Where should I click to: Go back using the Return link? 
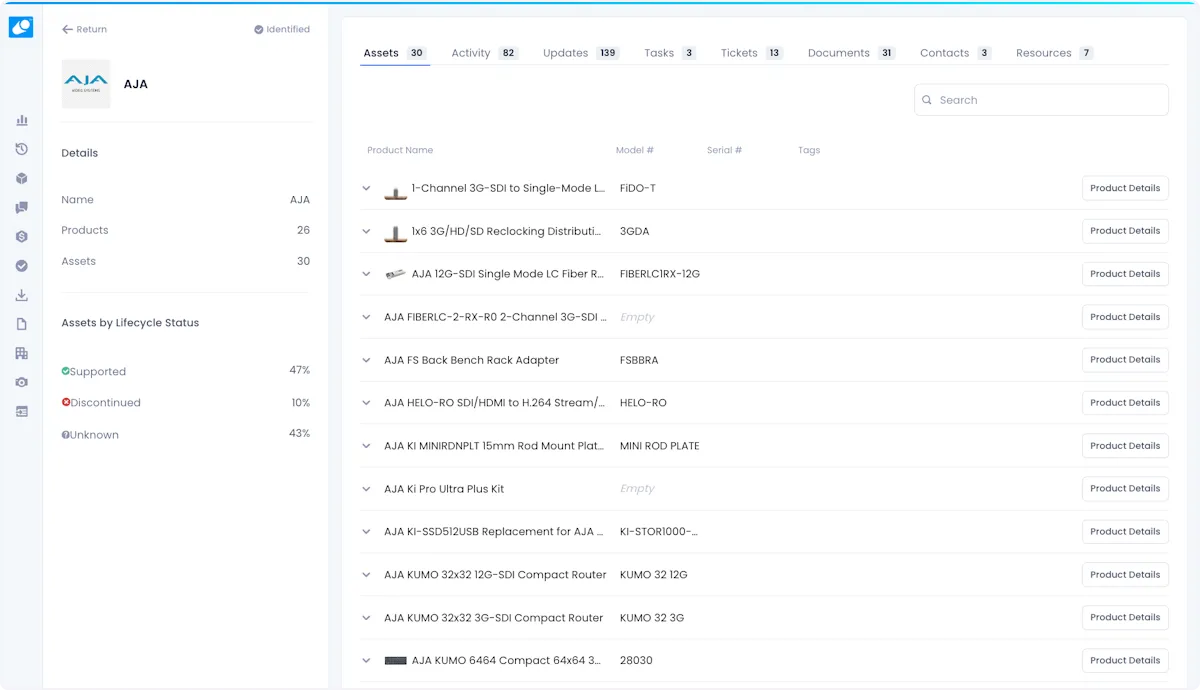coord(84,30)
